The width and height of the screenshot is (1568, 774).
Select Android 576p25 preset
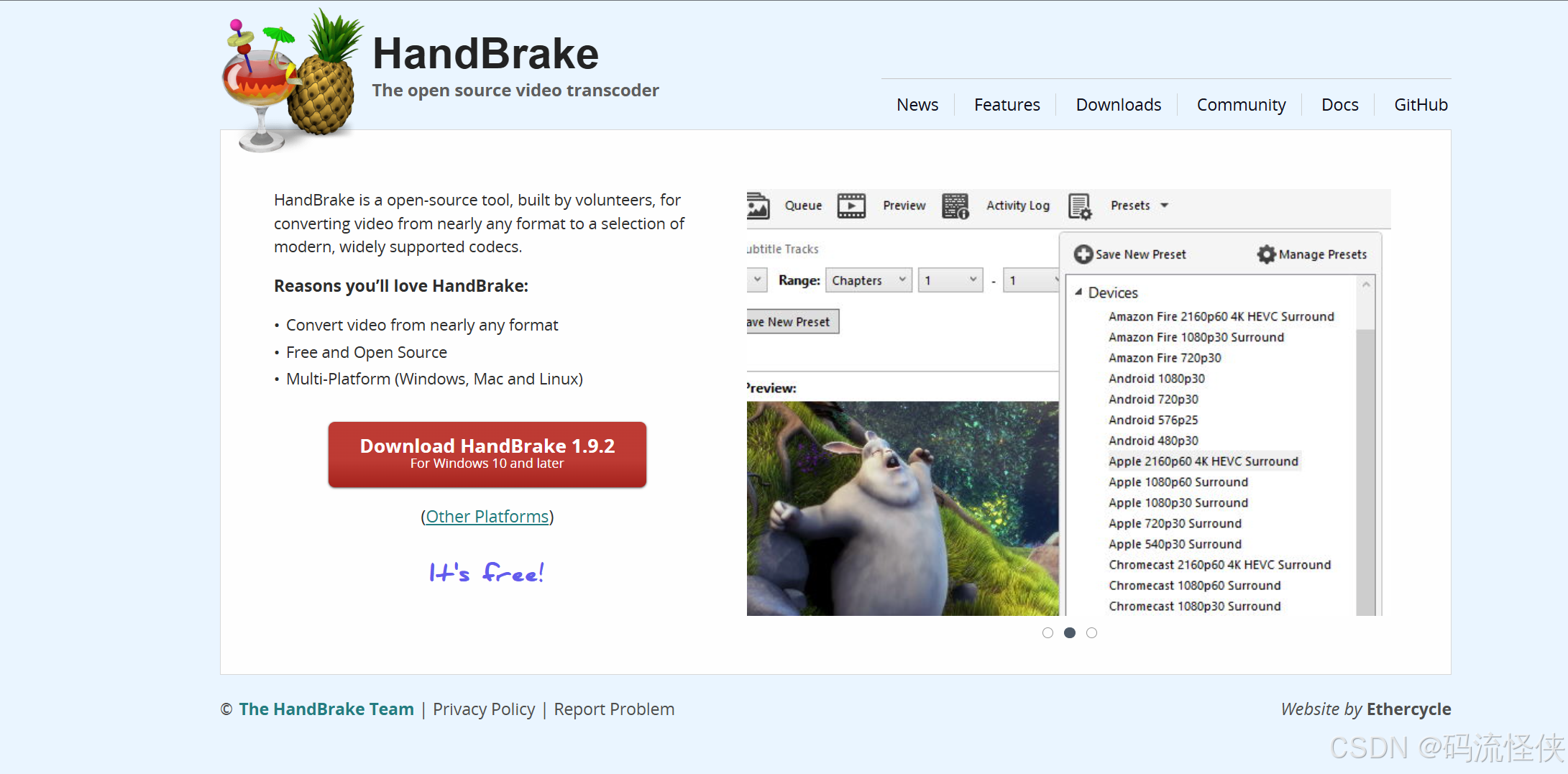(1153, 420)
